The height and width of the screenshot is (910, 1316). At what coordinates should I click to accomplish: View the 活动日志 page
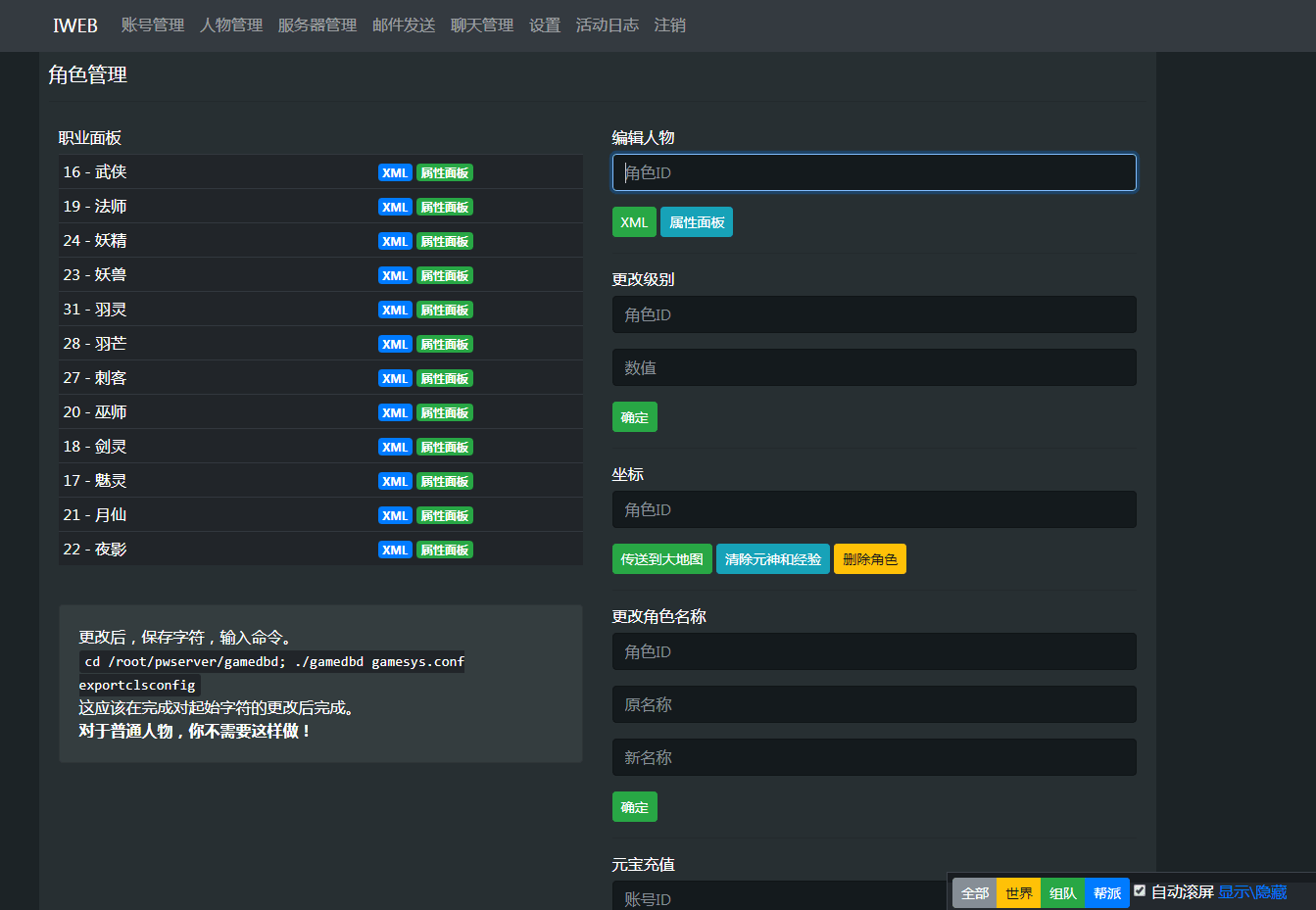[608, 25]
